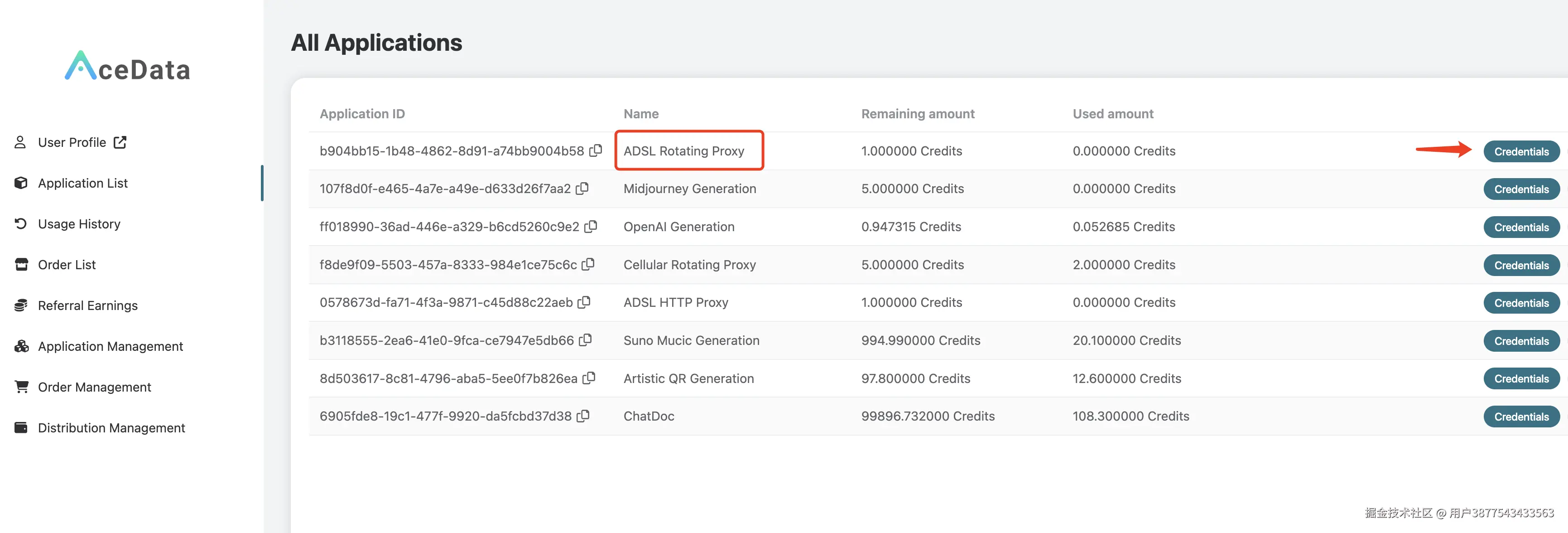Copy the ChatDoc application ID
The width and height of the screenshot is (1568, 533).
coord(582,416)
